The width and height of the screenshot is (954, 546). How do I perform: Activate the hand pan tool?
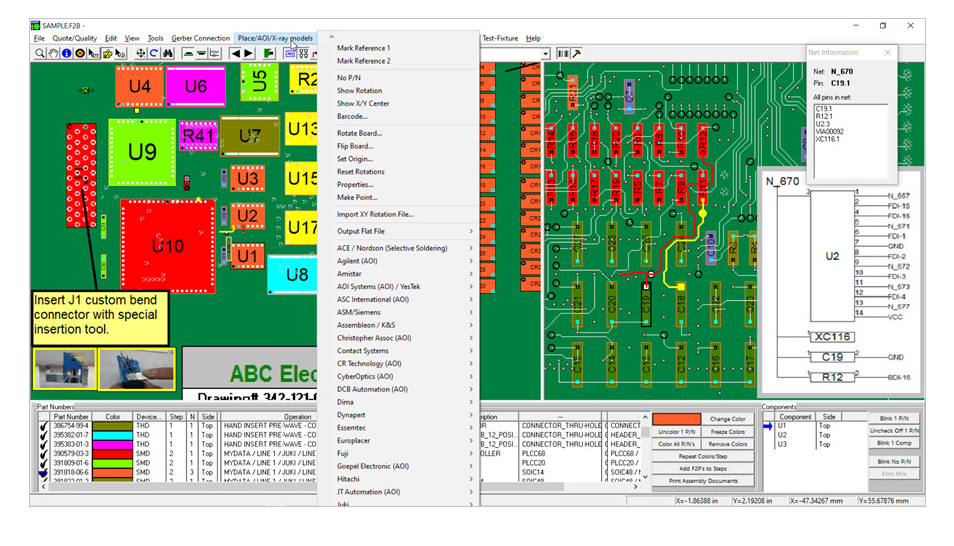53,53
